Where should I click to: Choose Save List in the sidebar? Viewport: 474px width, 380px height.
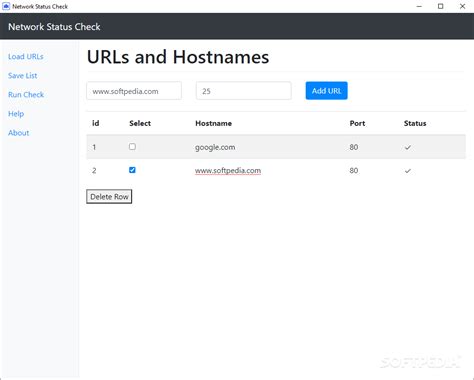(x=23, y=76)
